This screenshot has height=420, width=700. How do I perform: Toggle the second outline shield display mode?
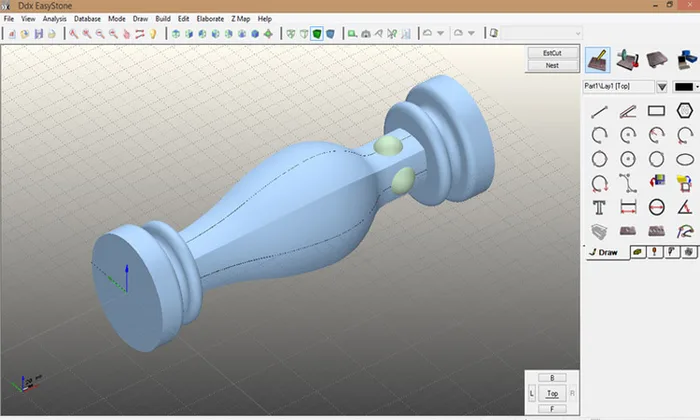pyautogui.click(x=304, y=33)
